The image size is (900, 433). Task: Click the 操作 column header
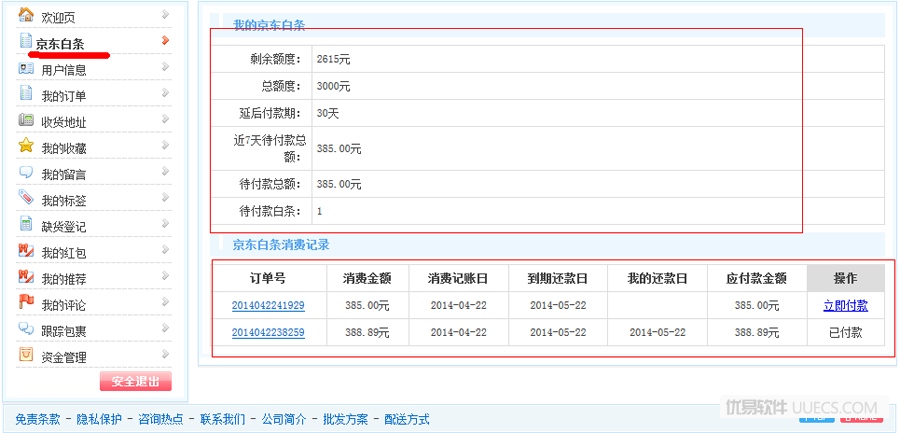(x=845, y=279)
